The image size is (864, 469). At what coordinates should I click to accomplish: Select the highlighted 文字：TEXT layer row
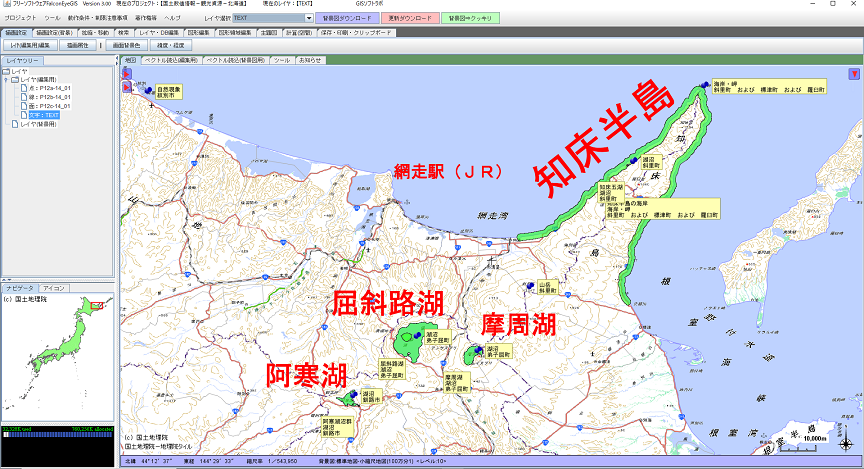pyautogui.click(x=40, y=115)
